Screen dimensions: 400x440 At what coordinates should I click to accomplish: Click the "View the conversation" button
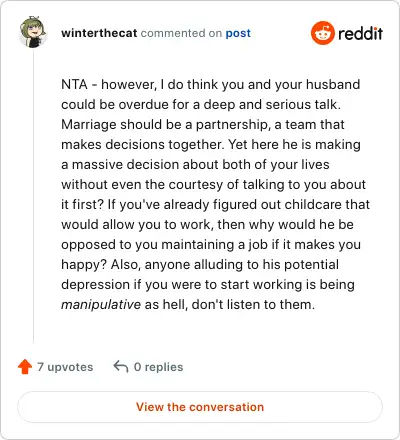[200, 407]
